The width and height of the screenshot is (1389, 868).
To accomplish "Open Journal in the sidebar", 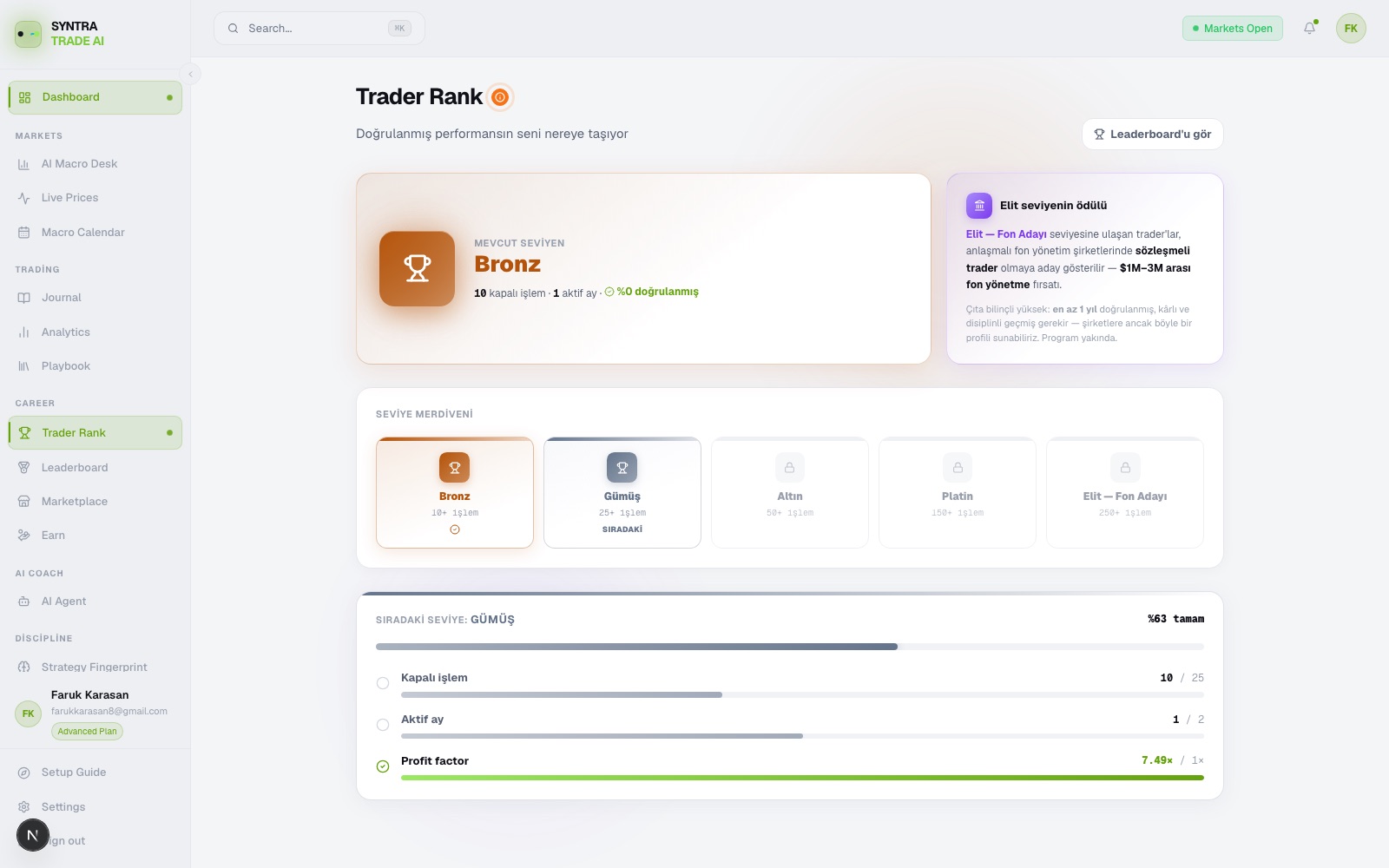I will point(95,298).
